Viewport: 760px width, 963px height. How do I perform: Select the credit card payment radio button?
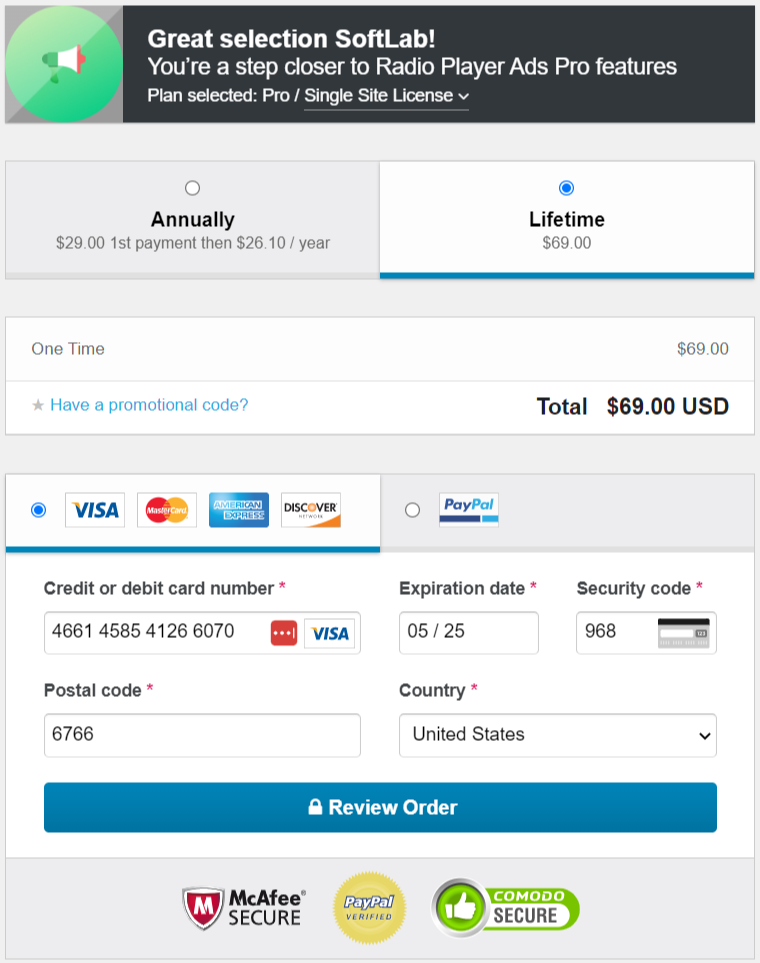click(38, 510)
